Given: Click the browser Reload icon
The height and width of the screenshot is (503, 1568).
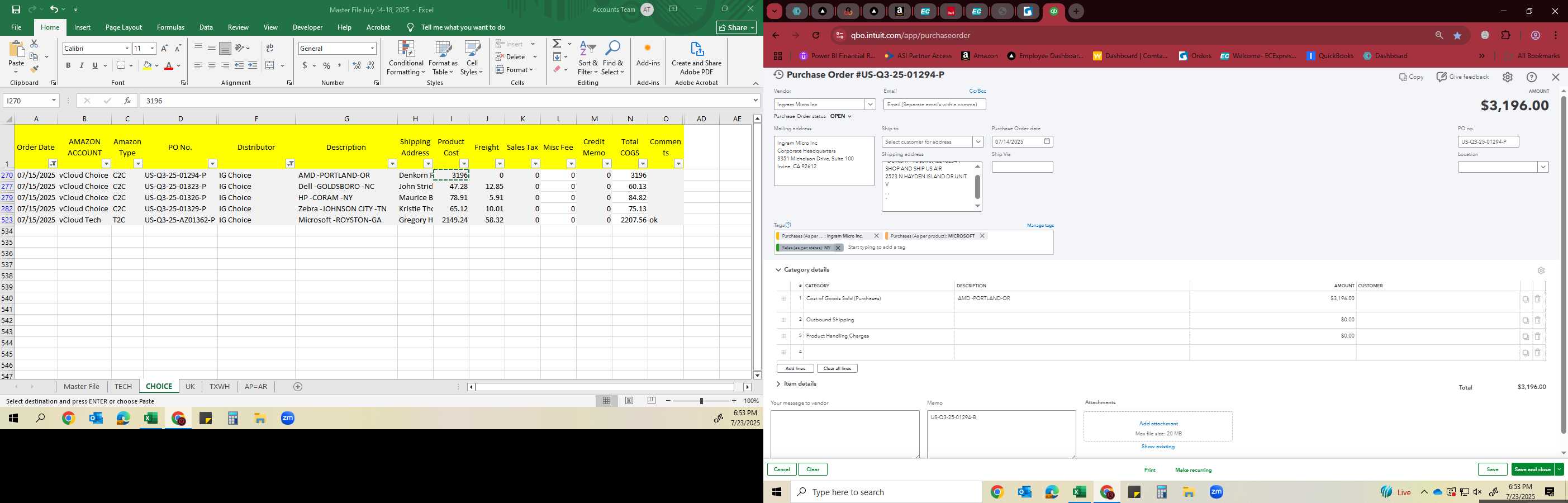Looking at the screenshot, I should pyautogui.click(x=816, y=35).
